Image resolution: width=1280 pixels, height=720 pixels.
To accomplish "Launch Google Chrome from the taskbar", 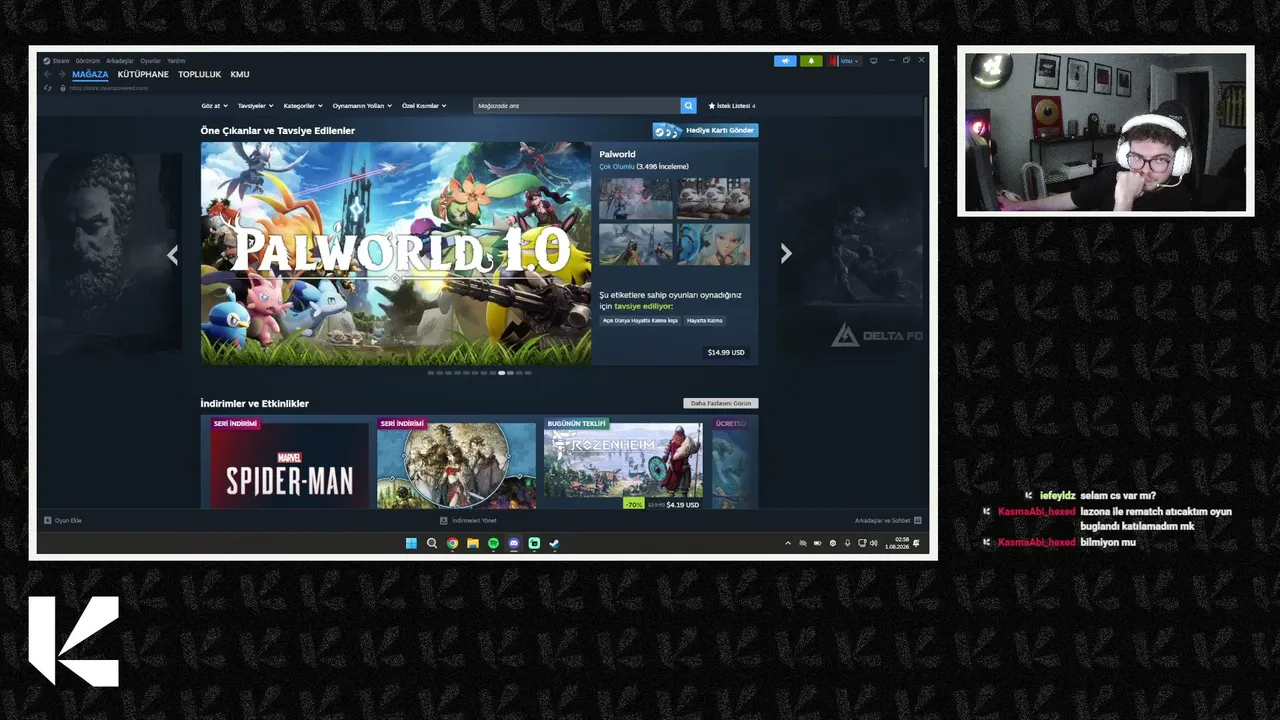I will tap(452, 543).
